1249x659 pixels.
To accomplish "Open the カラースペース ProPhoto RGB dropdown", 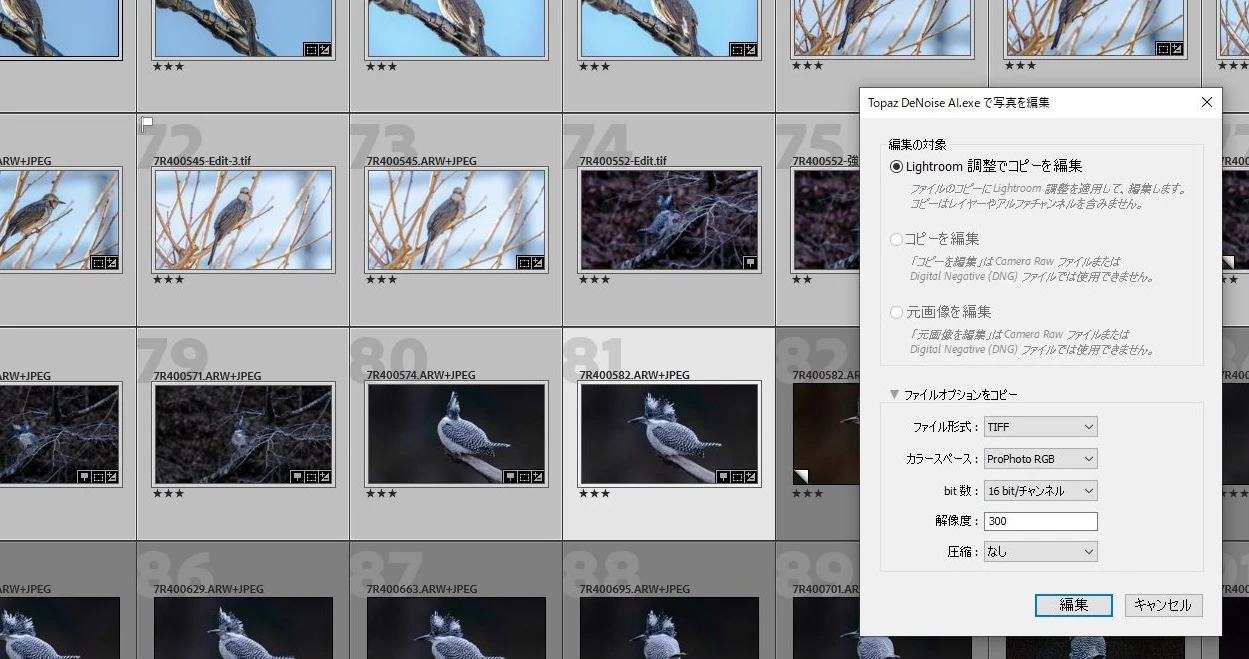I will (1040, 459).
